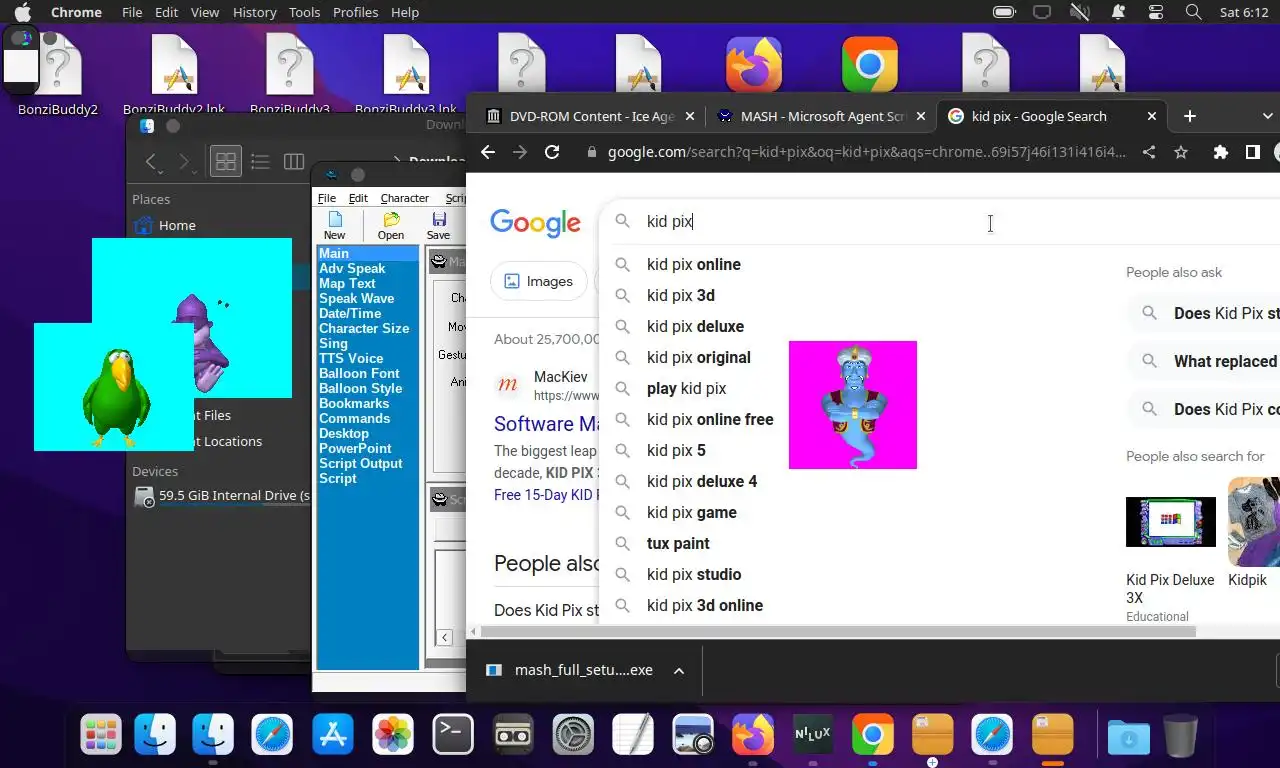Image resolution: width=1280 pixels, height=768 pixels.
Task: Open Firefox shortcut on the desktop
Action: click(x=754, y=66)
